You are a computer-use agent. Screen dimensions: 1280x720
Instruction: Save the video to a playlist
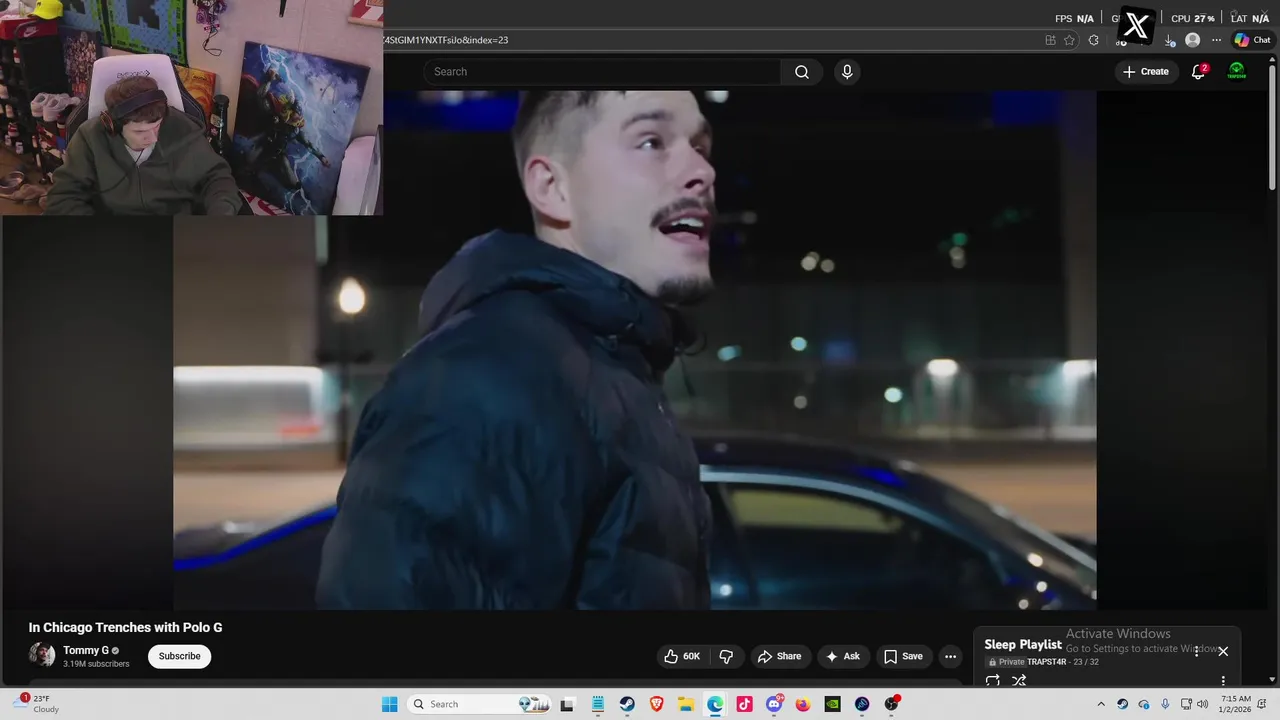coord(902,656)
